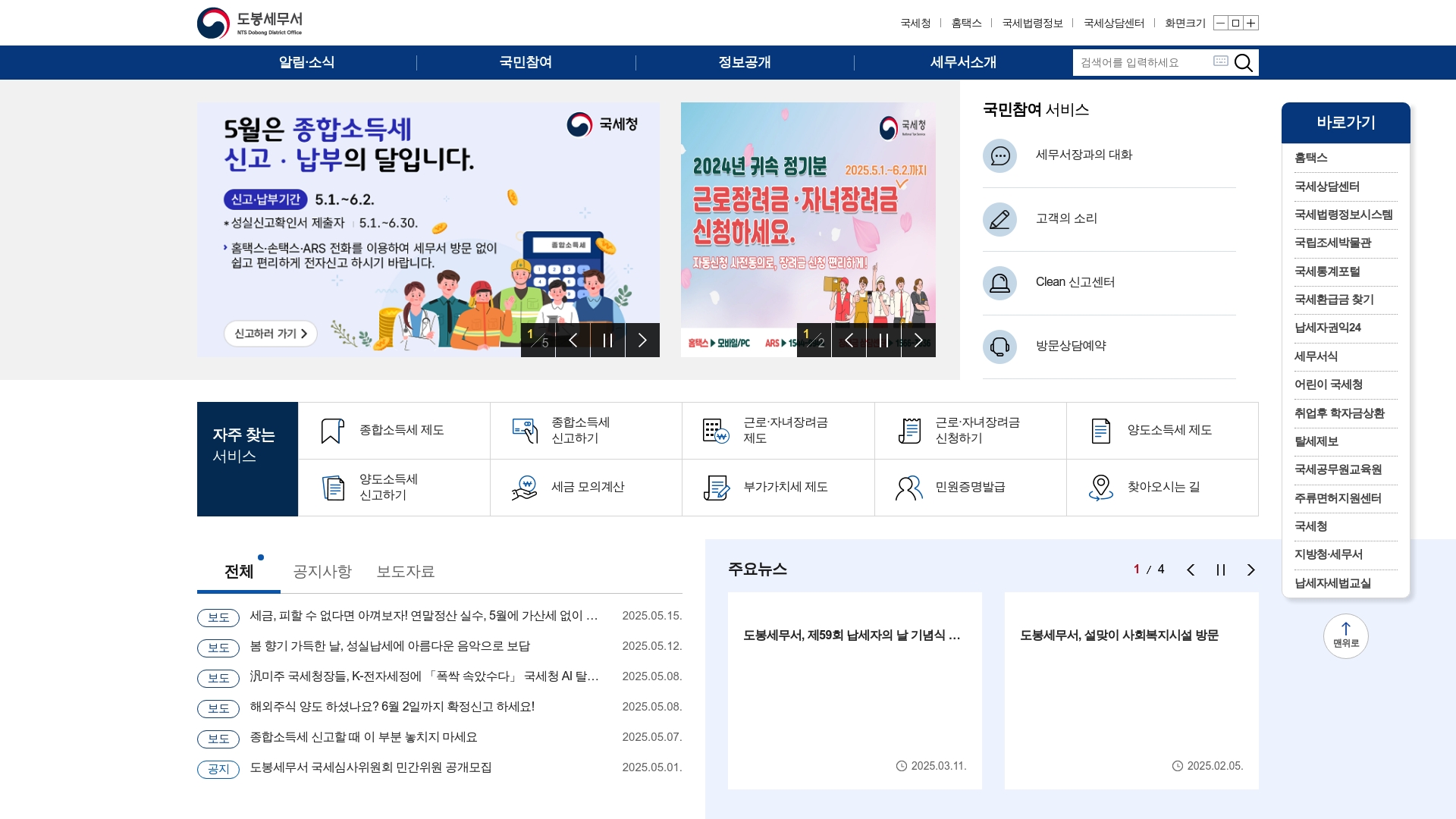The width and height of the screenshot is (1456, 819).
Task: Open 세무서장과의 대화 speech bubble icon
Action: coord(999,155)
